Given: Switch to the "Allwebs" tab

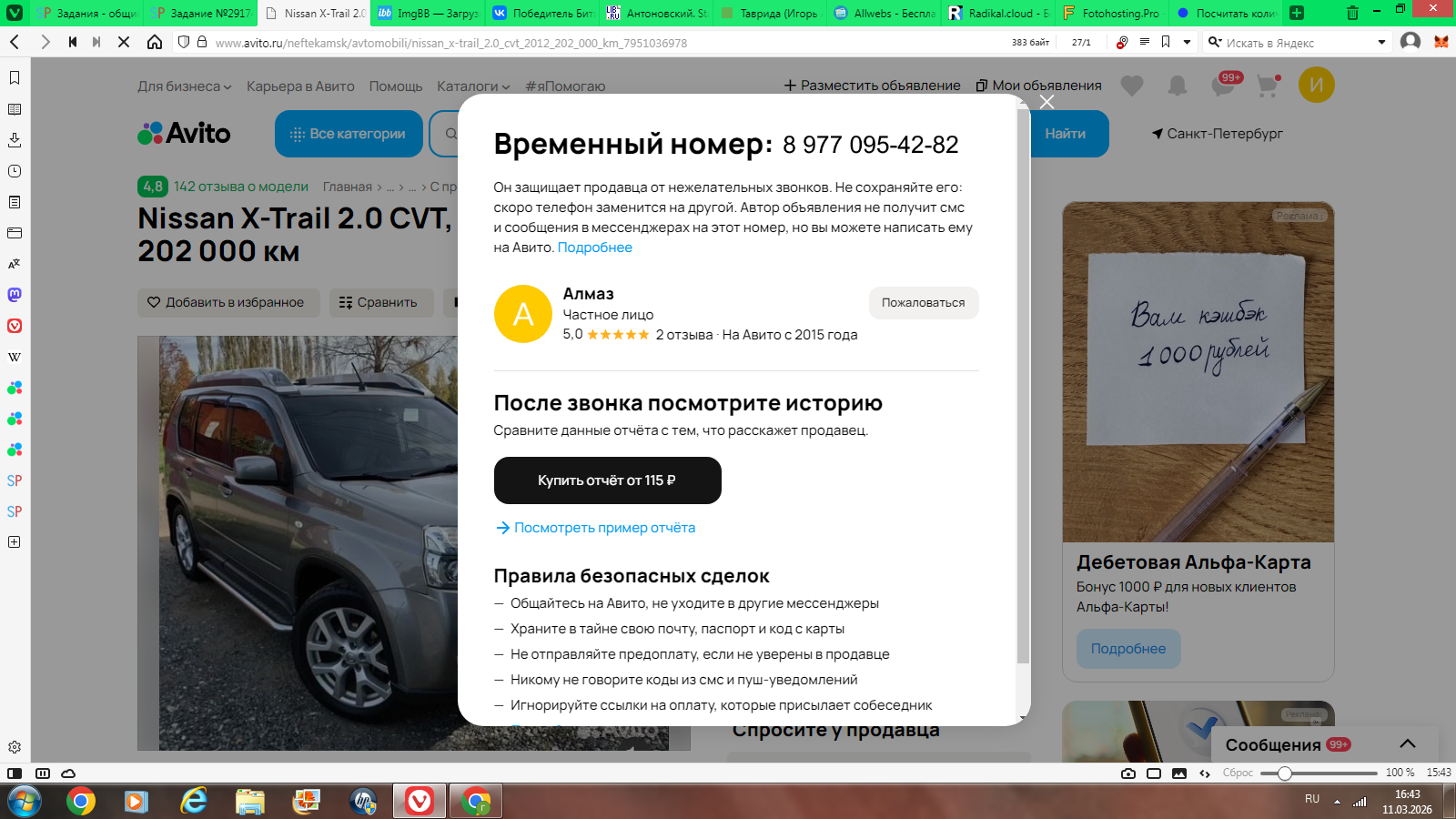Looking at the screenshot, I should (885, 13).
